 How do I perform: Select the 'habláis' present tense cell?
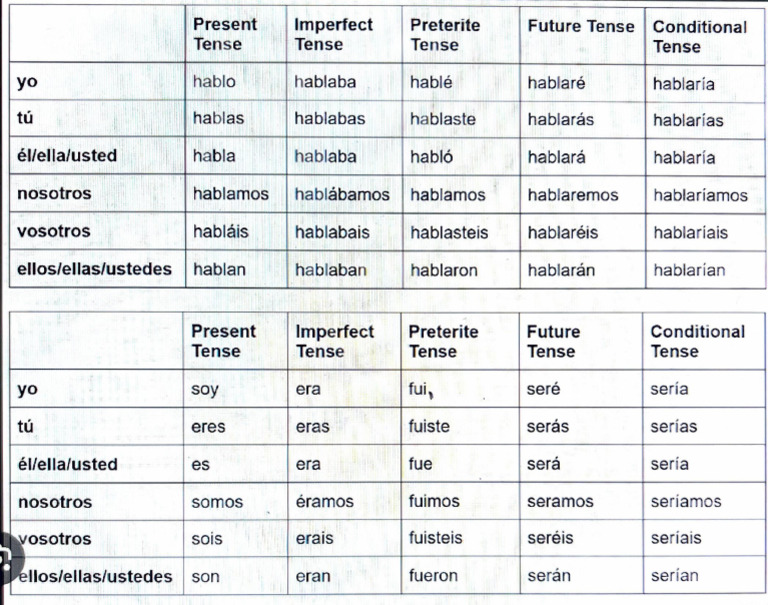[218, 232]
